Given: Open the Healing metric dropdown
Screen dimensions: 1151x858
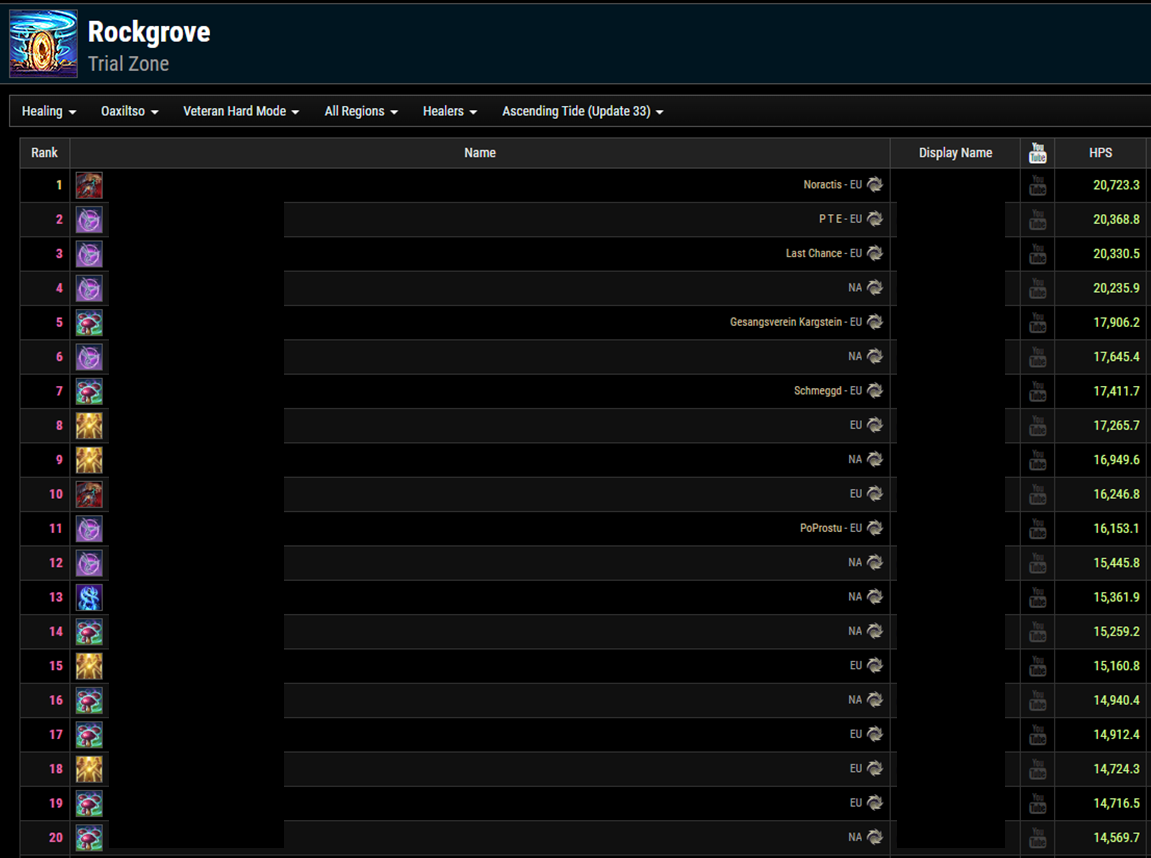Looking at the screenshot, I should [48, 112].
